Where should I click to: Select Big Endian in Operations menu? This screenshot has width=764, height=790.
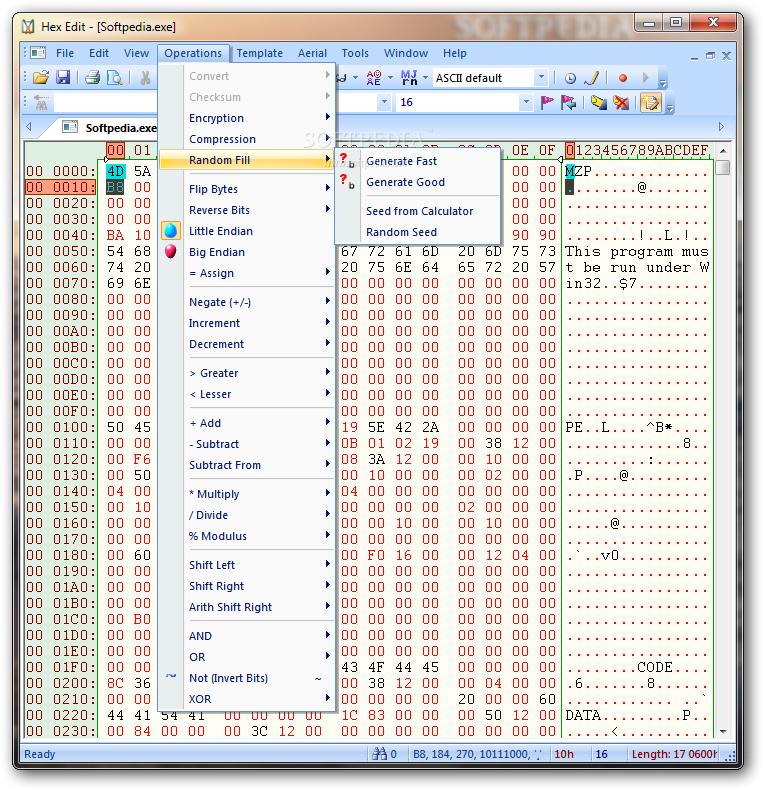(247, 252)
